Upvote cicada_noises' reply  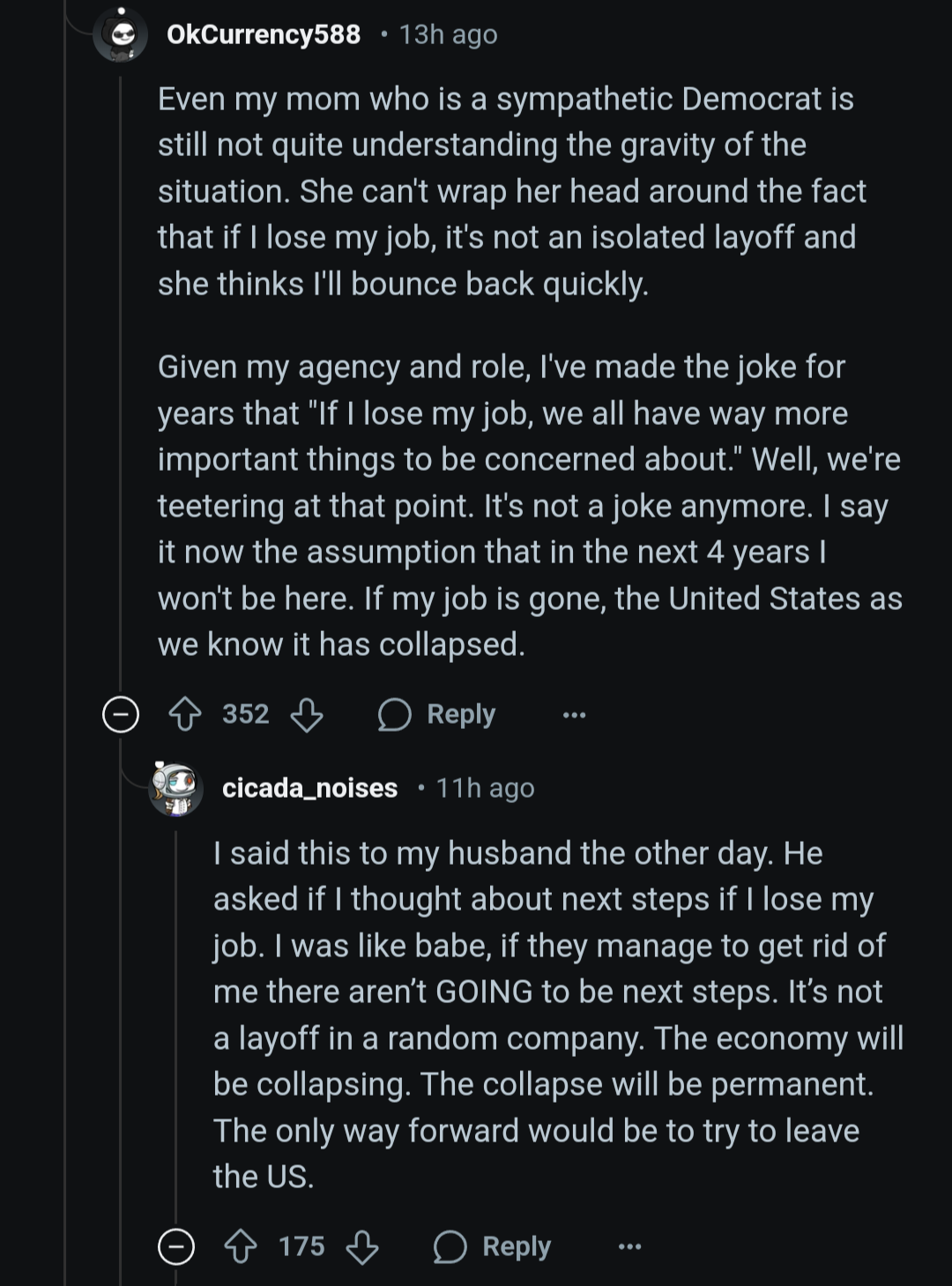coord(241,1246)
